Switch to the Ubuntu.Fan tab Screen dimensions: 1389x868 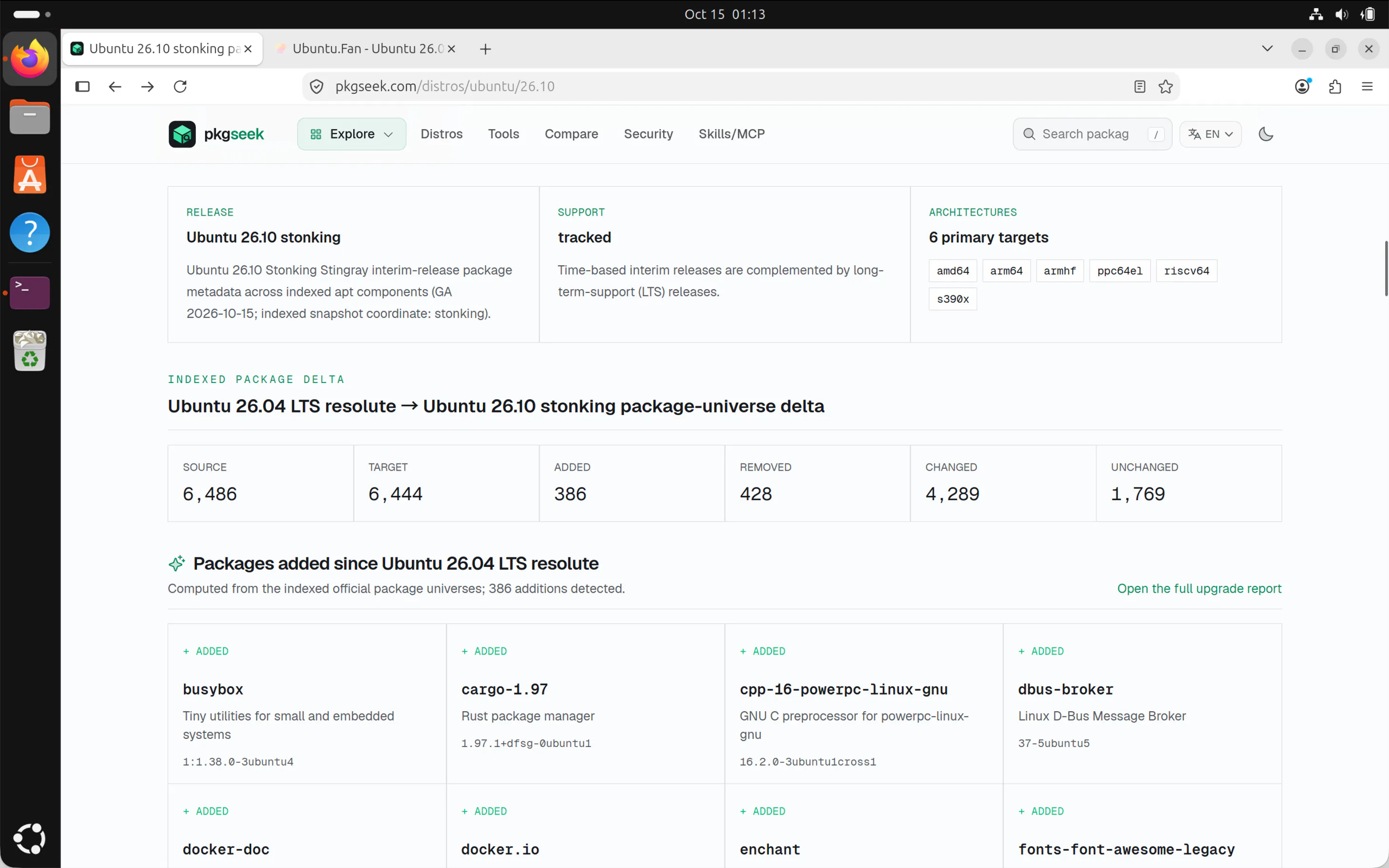click(367, 49)
